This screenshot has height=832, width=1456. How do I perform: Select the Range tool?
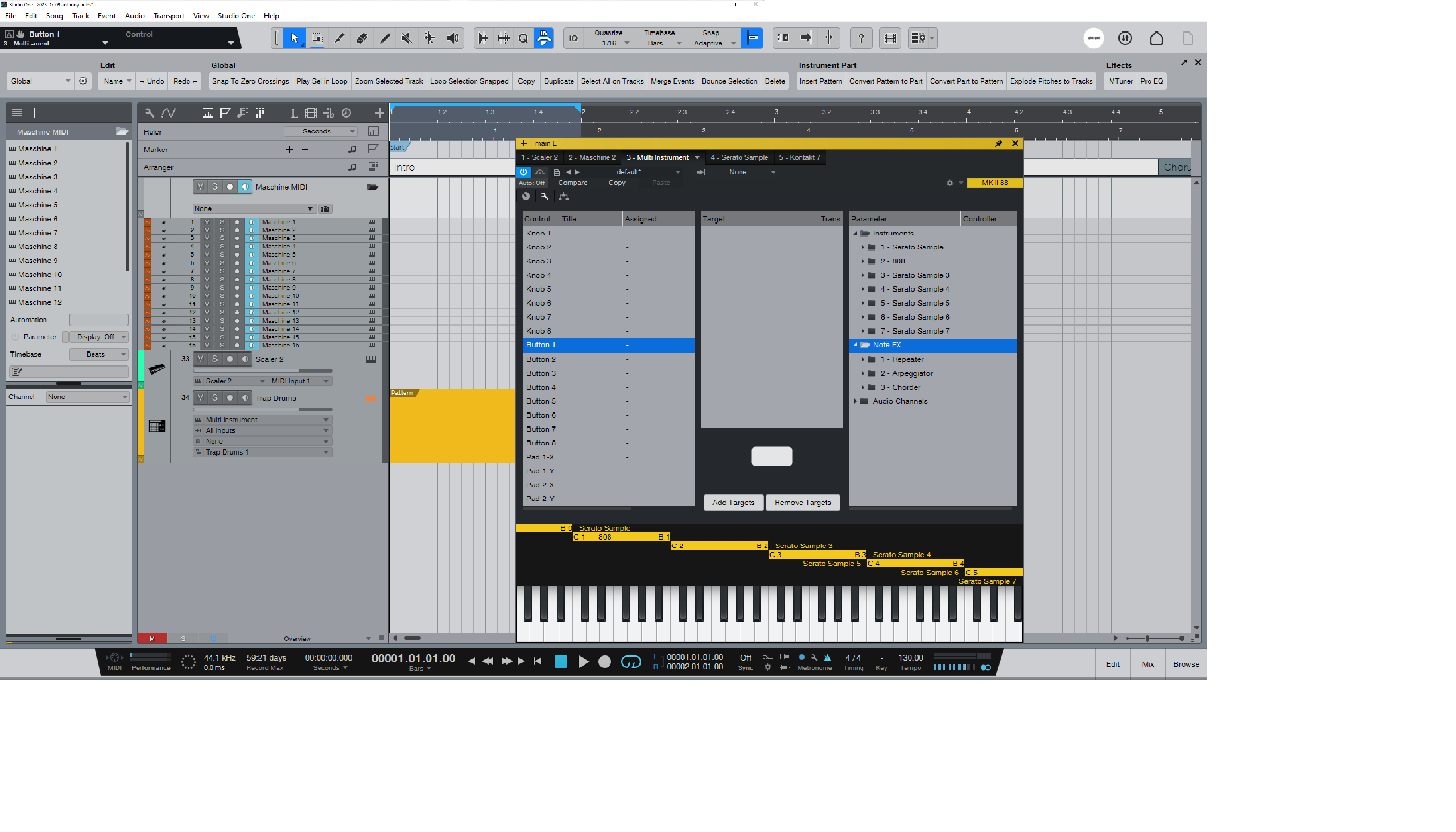pyautogui.click(x=317, y=38)
